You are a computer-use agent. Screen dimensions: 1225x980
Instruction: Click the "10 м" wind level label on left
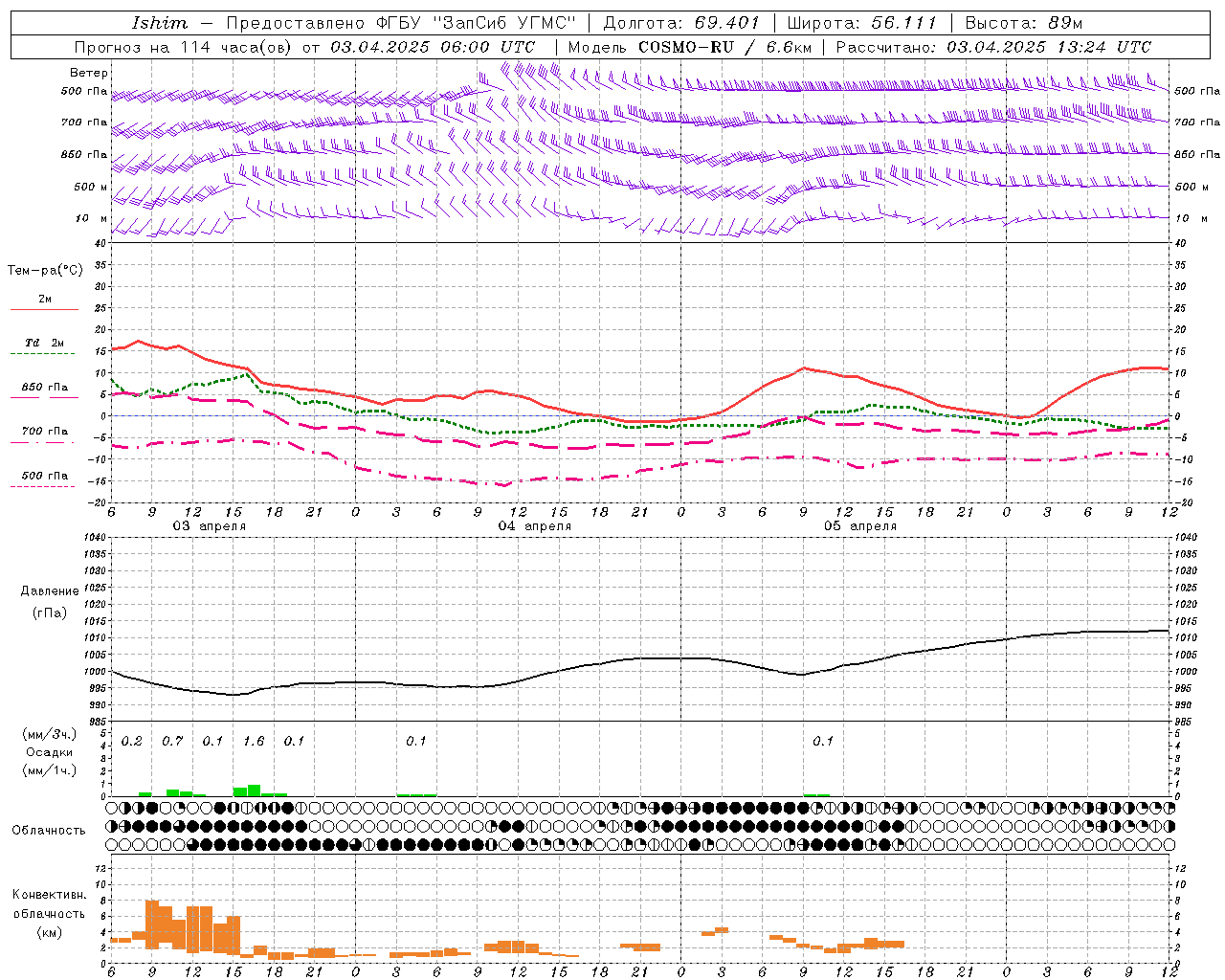click(92, 218)
